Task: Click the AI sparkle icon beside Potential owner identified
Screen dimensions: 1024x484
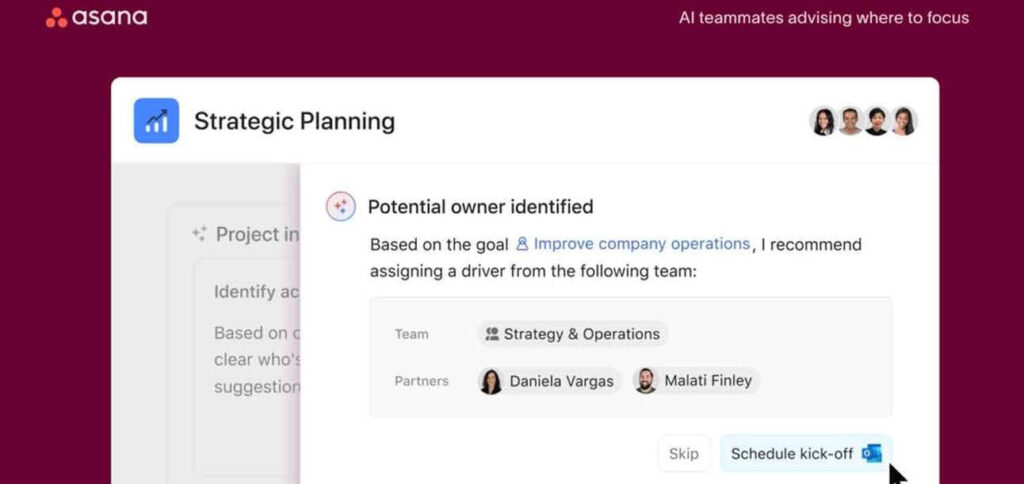Action: (x=341, y=207)
